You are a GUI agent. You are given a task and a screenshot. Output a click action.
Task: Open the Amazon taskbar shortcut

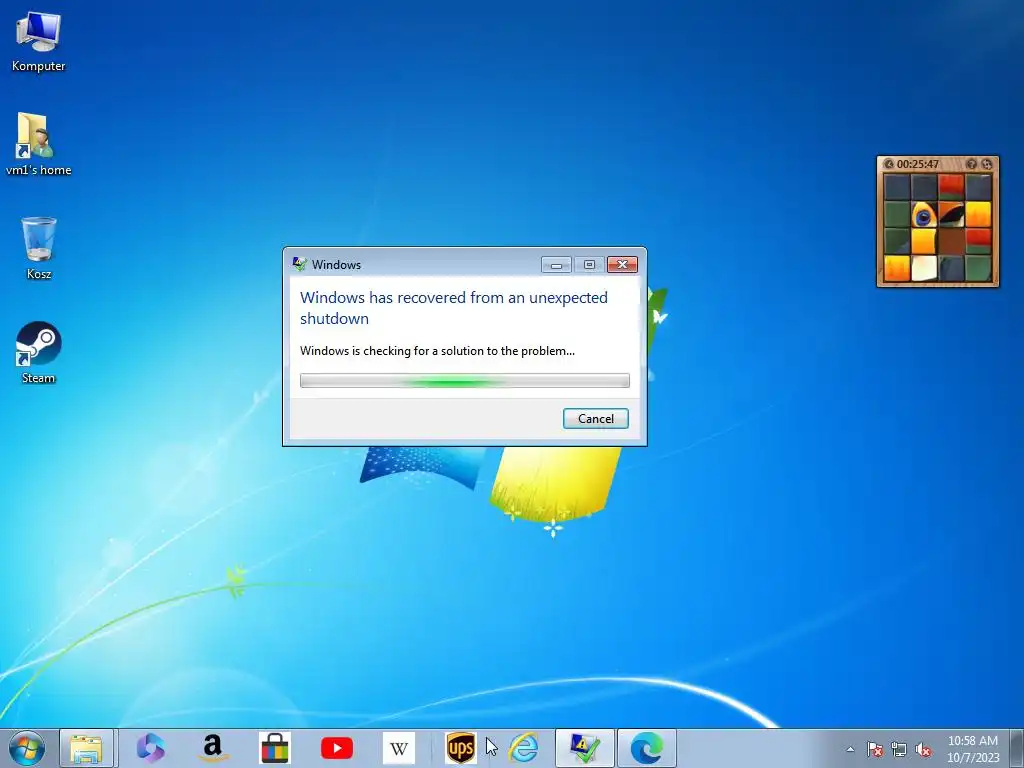[x=212, y=748]
